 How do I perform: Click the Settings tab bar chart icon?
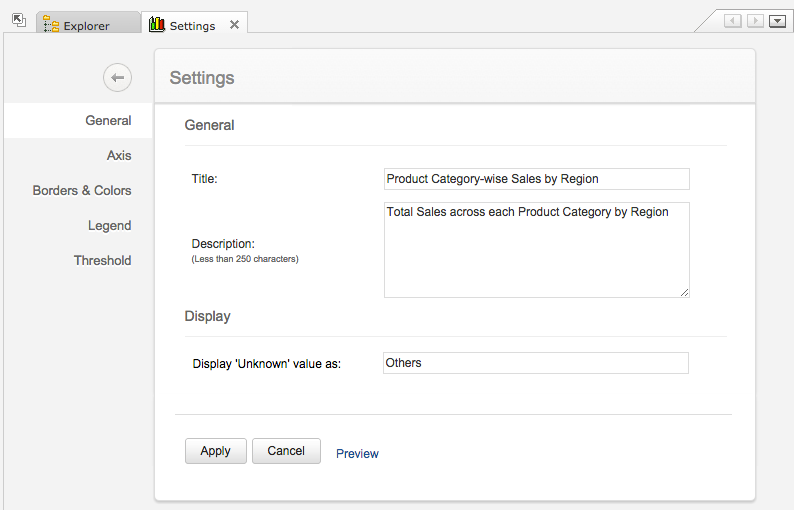(157, 24)
